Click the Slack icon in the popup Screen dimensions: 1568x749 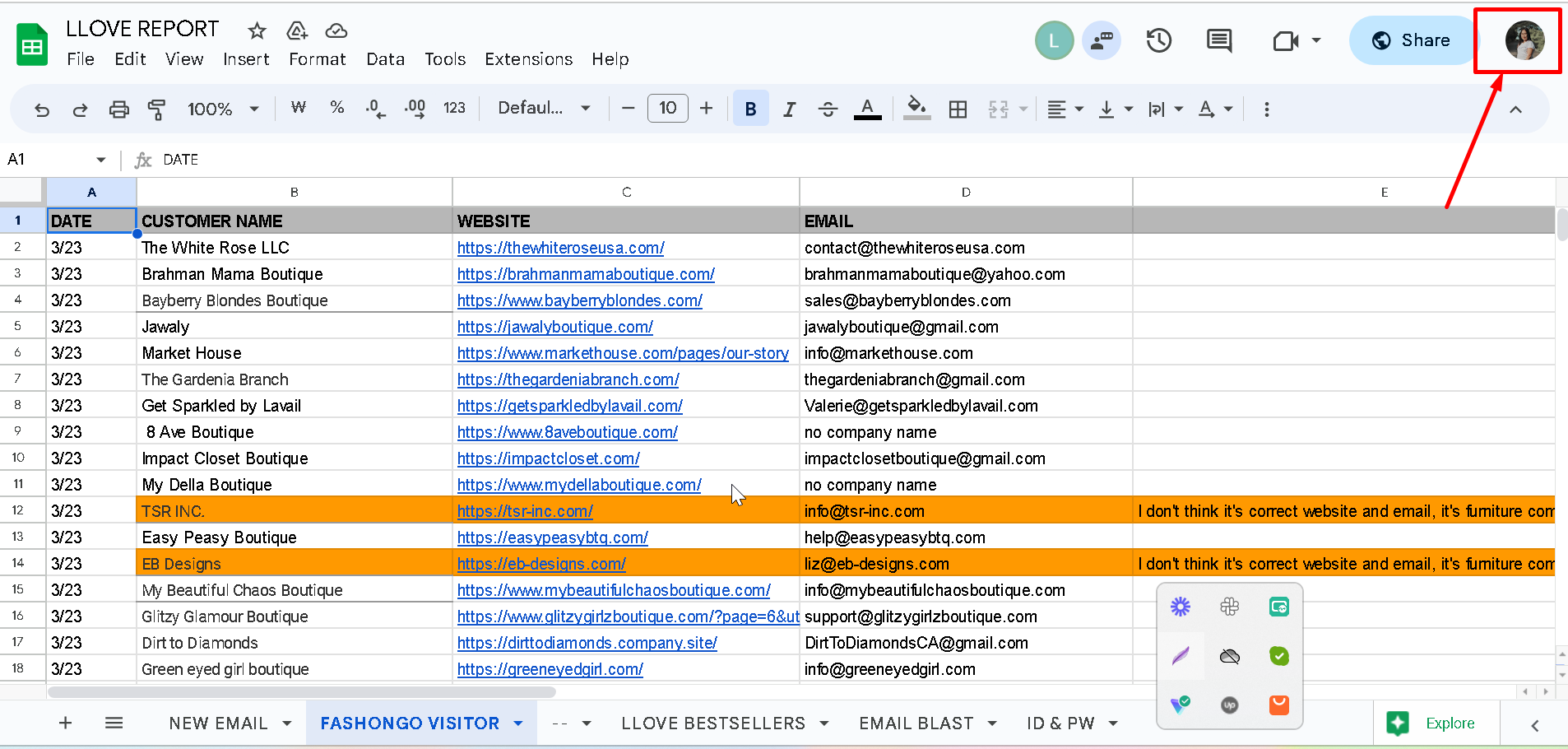[1230, 607]
